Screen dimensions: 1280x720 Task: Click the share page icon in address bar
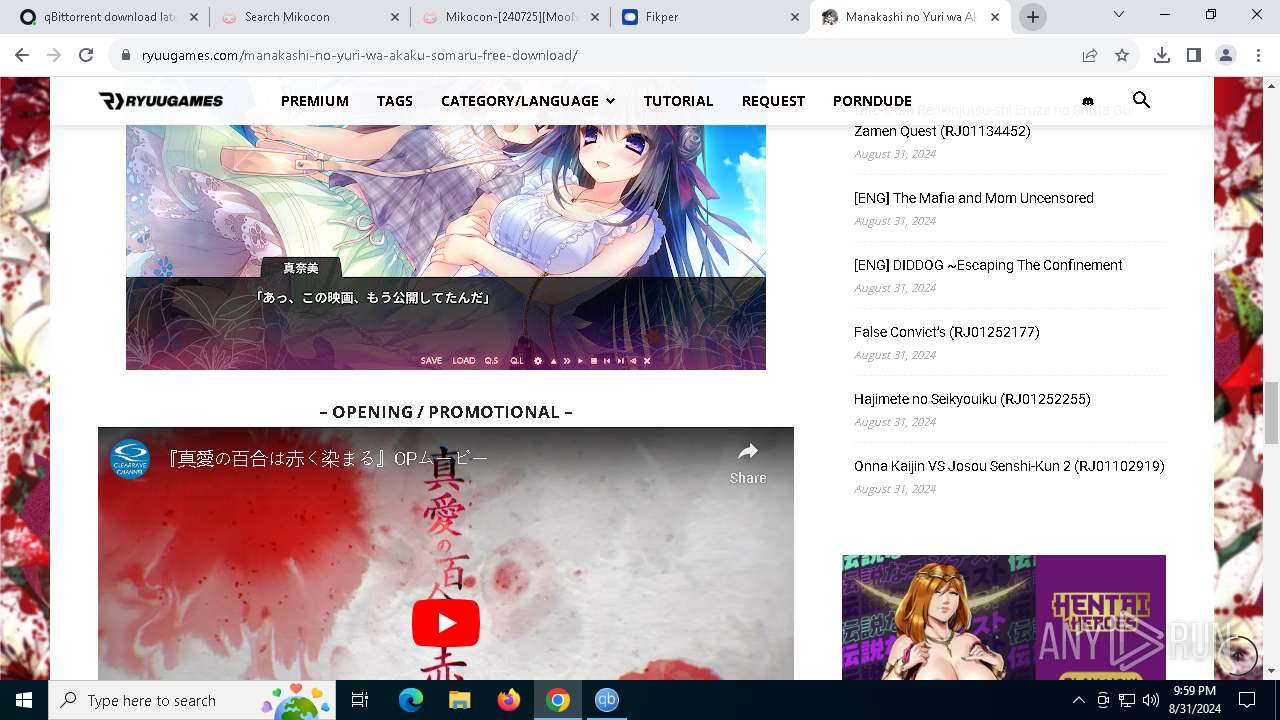click(1090, 55)
